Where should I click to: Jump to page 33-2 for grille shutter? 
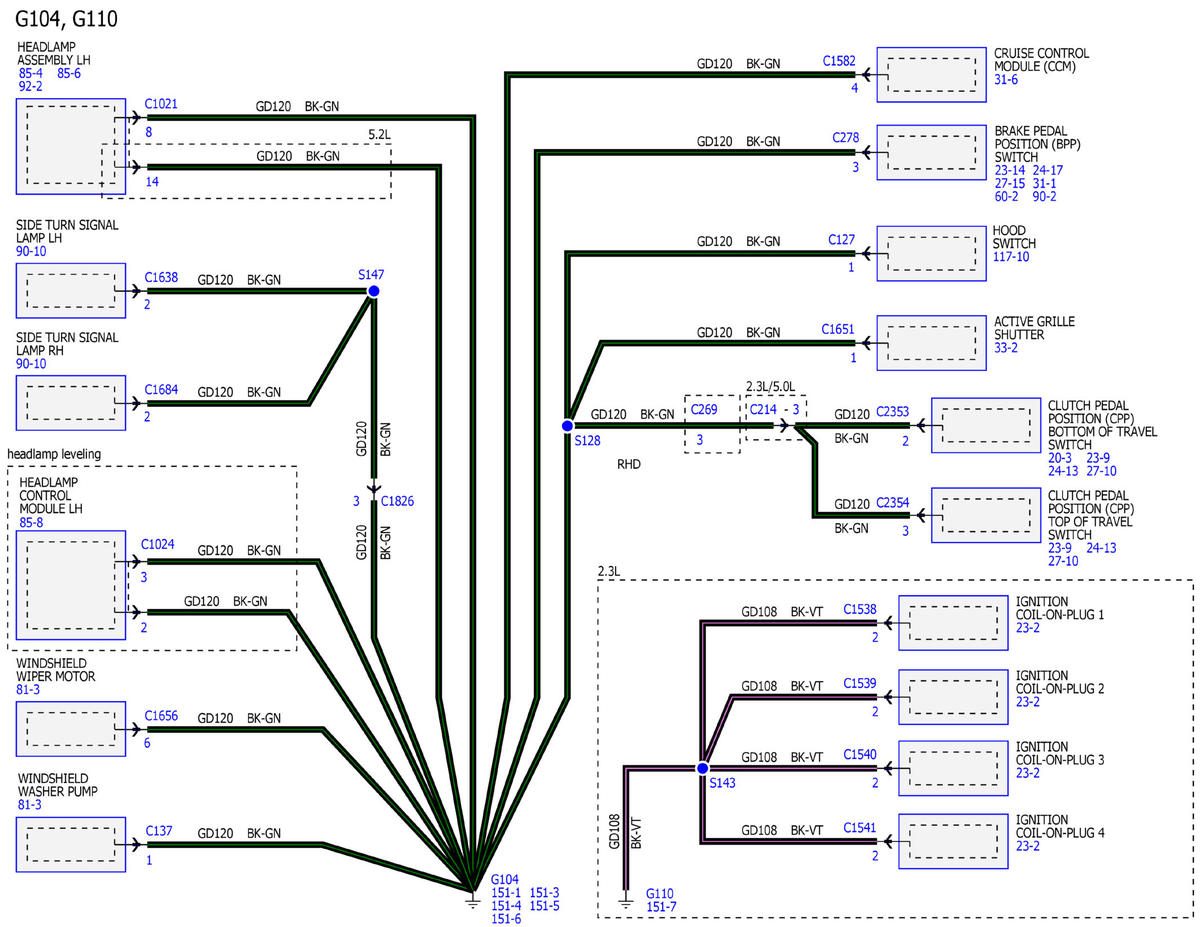coord(1005,348)
